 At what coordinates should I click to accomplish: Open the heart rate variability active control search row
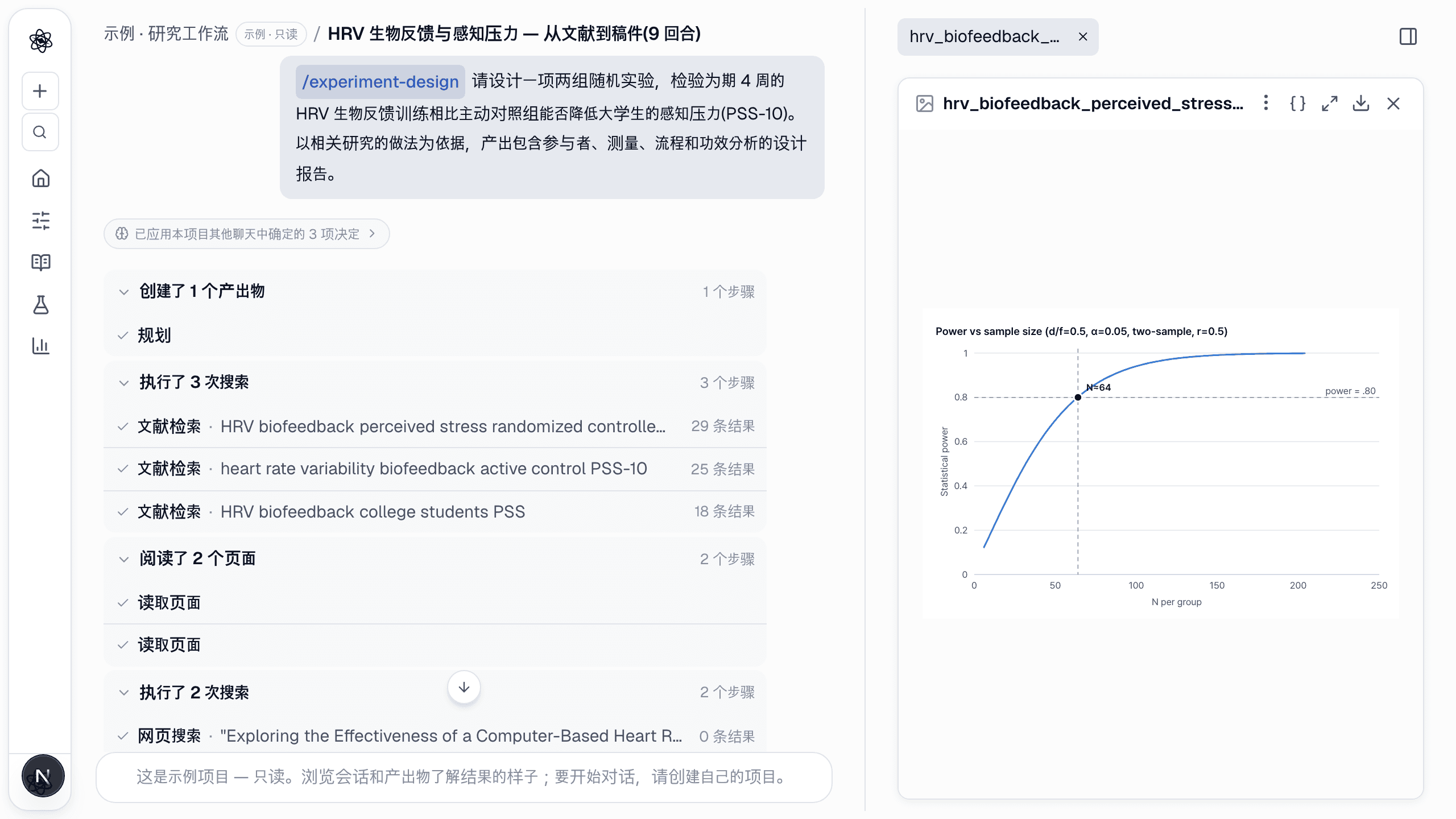click(435, 469)
